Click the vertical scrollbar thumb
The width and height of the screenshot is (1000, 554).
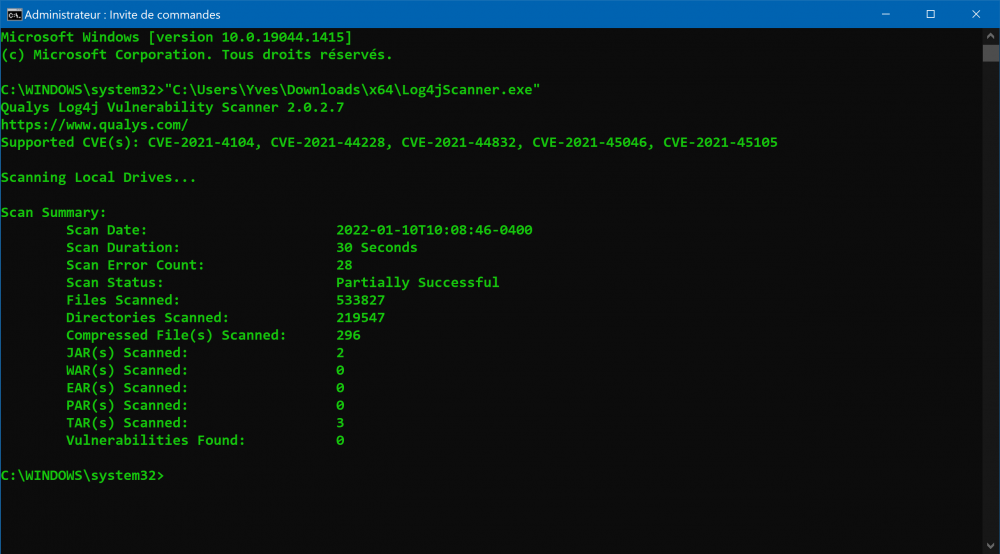coord(991,52)
